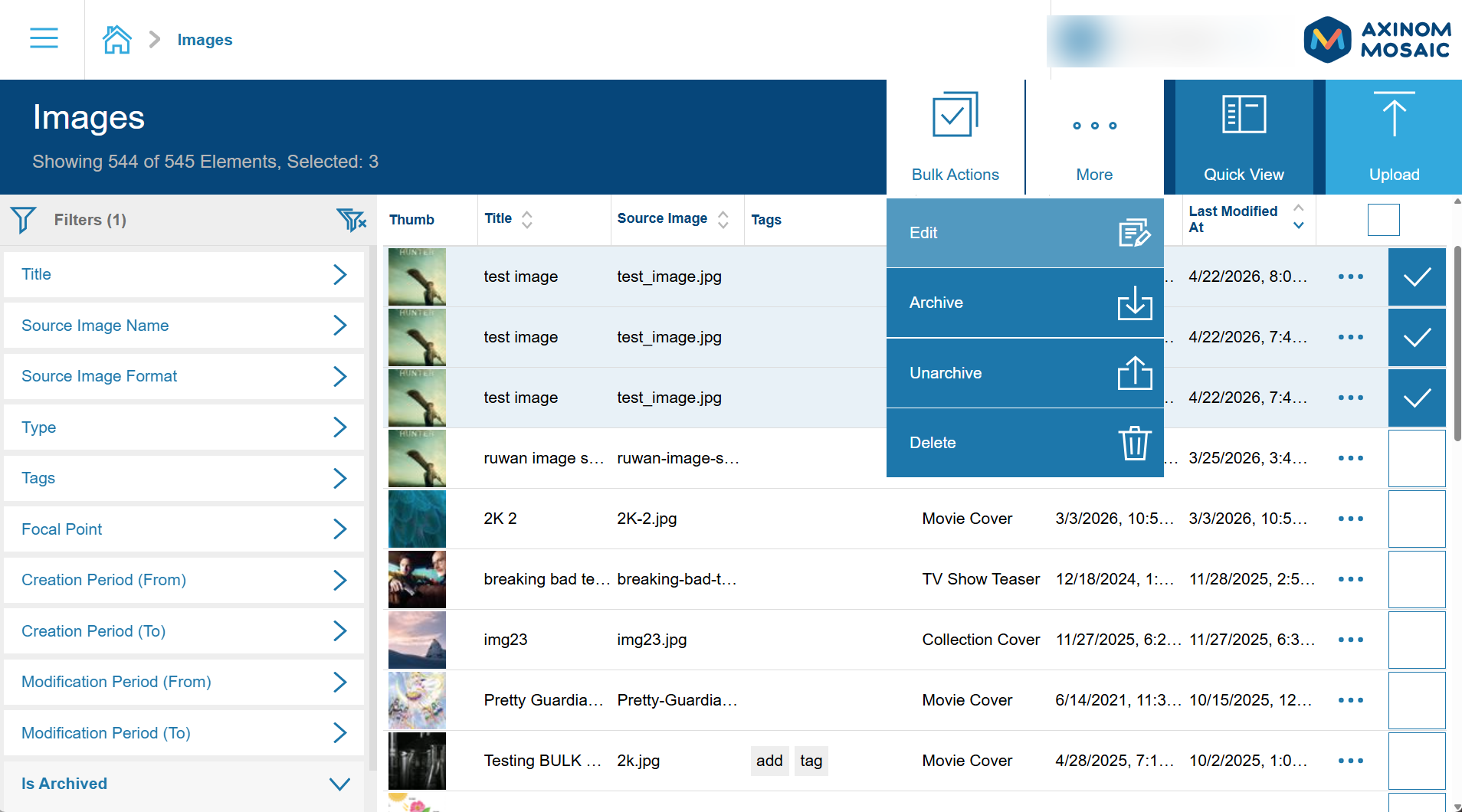Select the 2K 2 row checkbox
The image size is (1462, 812).
(1417, 519)
